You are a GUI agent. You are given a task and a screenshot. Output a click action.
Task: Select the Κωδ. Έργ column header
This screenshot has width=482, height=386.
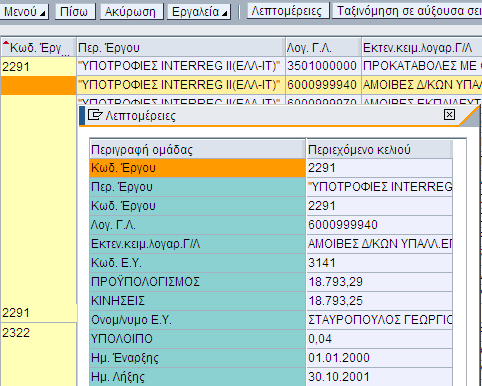tap(38, 47)
